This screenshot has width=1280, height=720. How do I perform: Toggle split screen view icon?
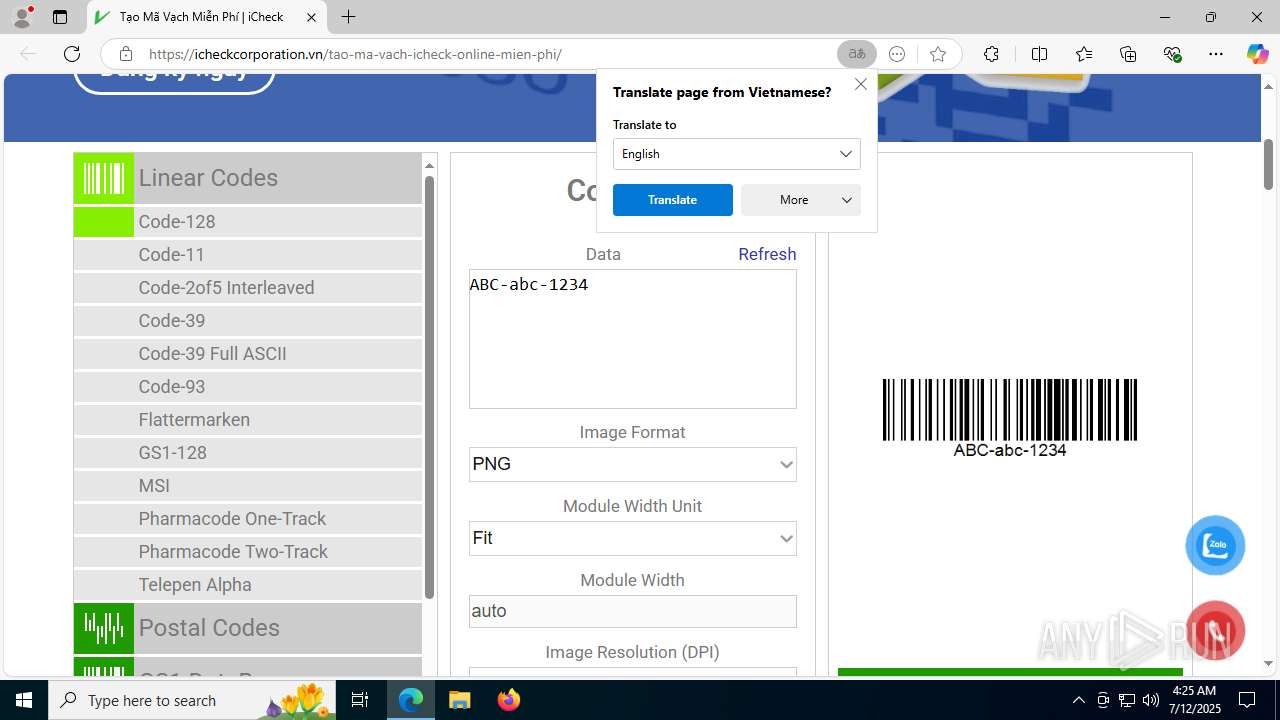pos(1039,54)
